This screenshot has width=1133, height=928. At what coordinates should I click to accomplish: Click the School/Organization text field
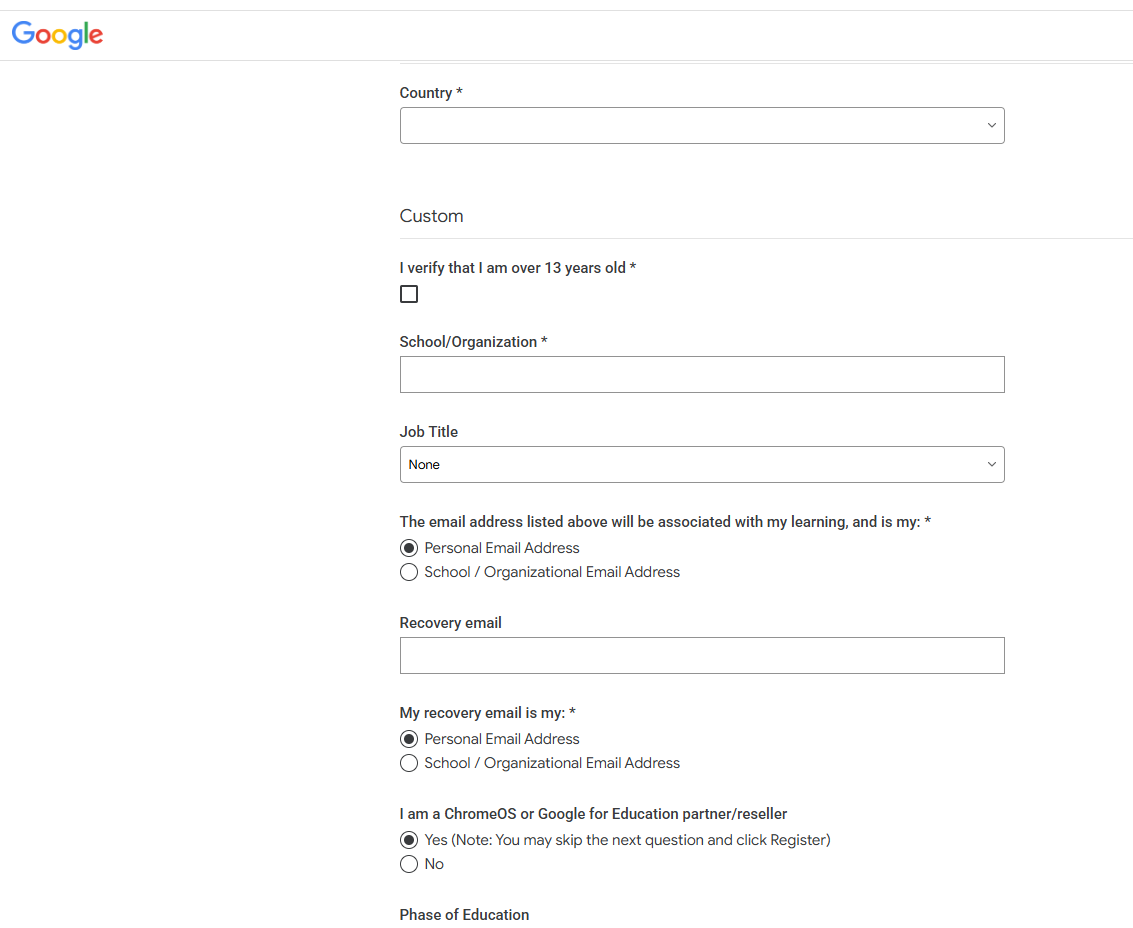(x=701, y=375)
